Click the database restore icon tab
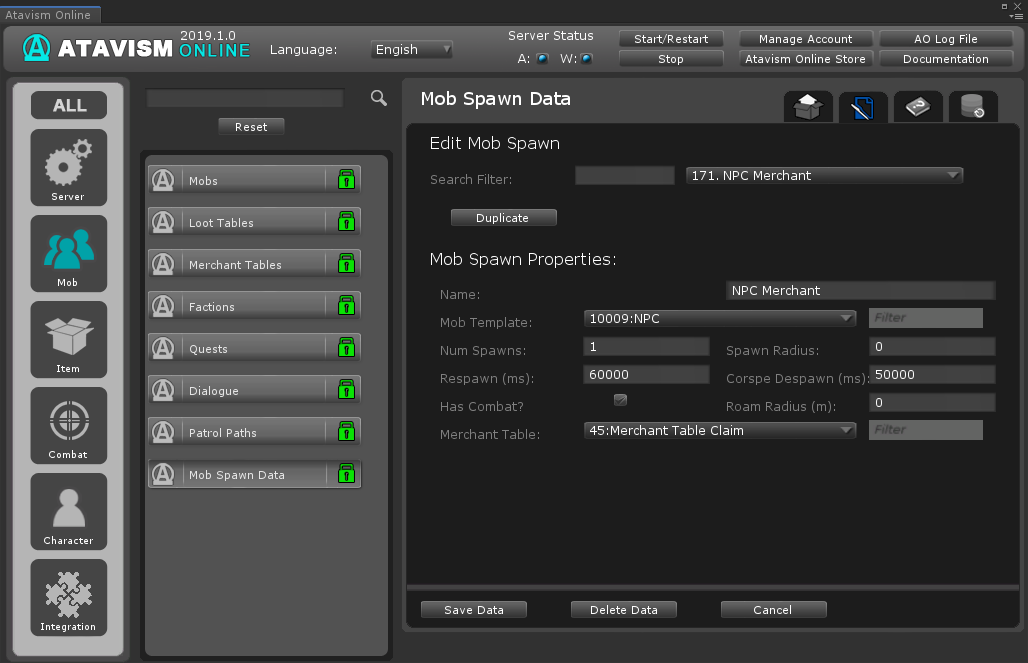The width and height of the screenshot is (1028, 663). pyautogui.click(x=972, y=107)
